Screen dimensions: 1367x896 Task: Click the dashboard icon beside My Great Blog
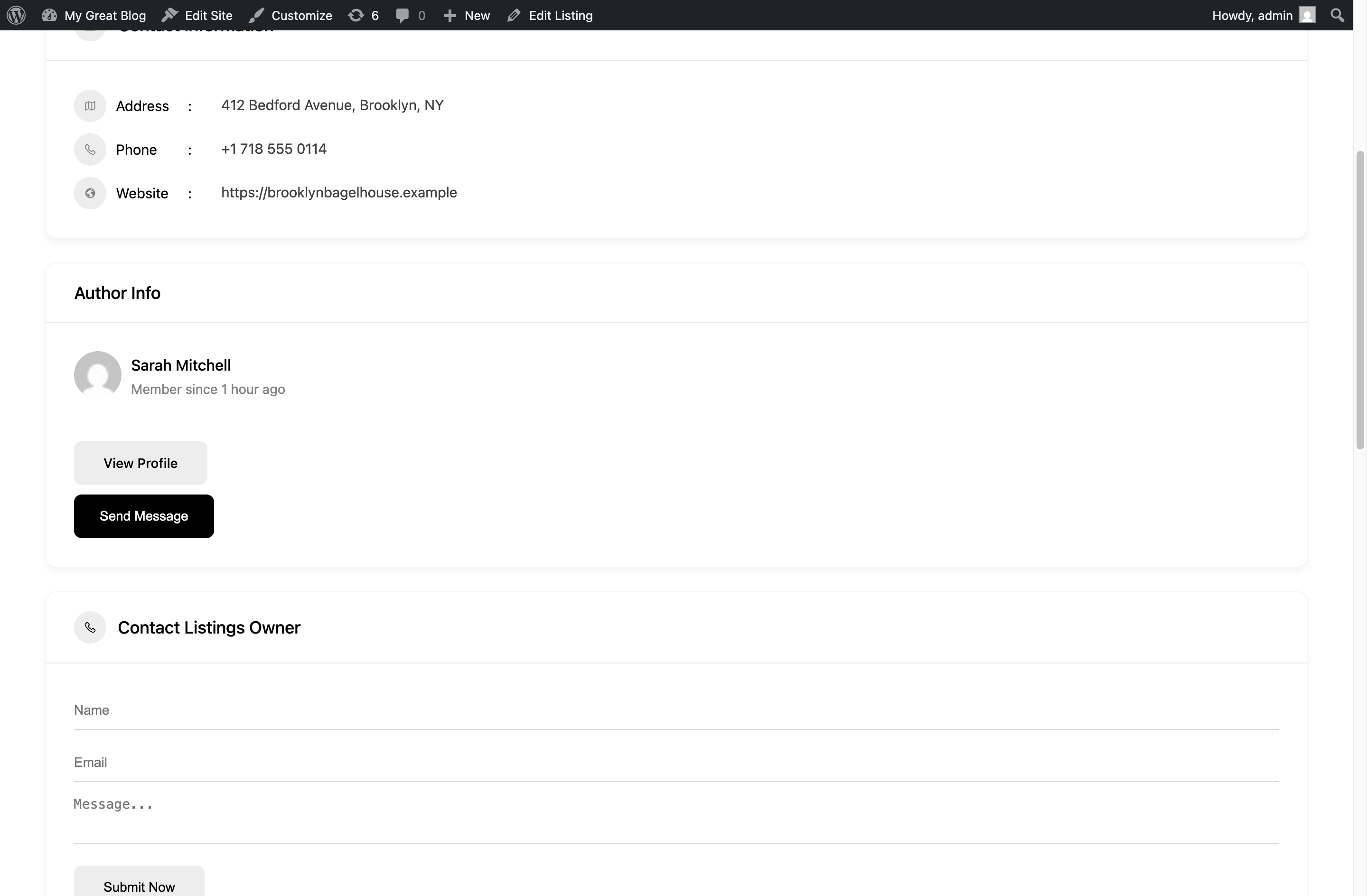pyautogui.click(x=49, y=15)
